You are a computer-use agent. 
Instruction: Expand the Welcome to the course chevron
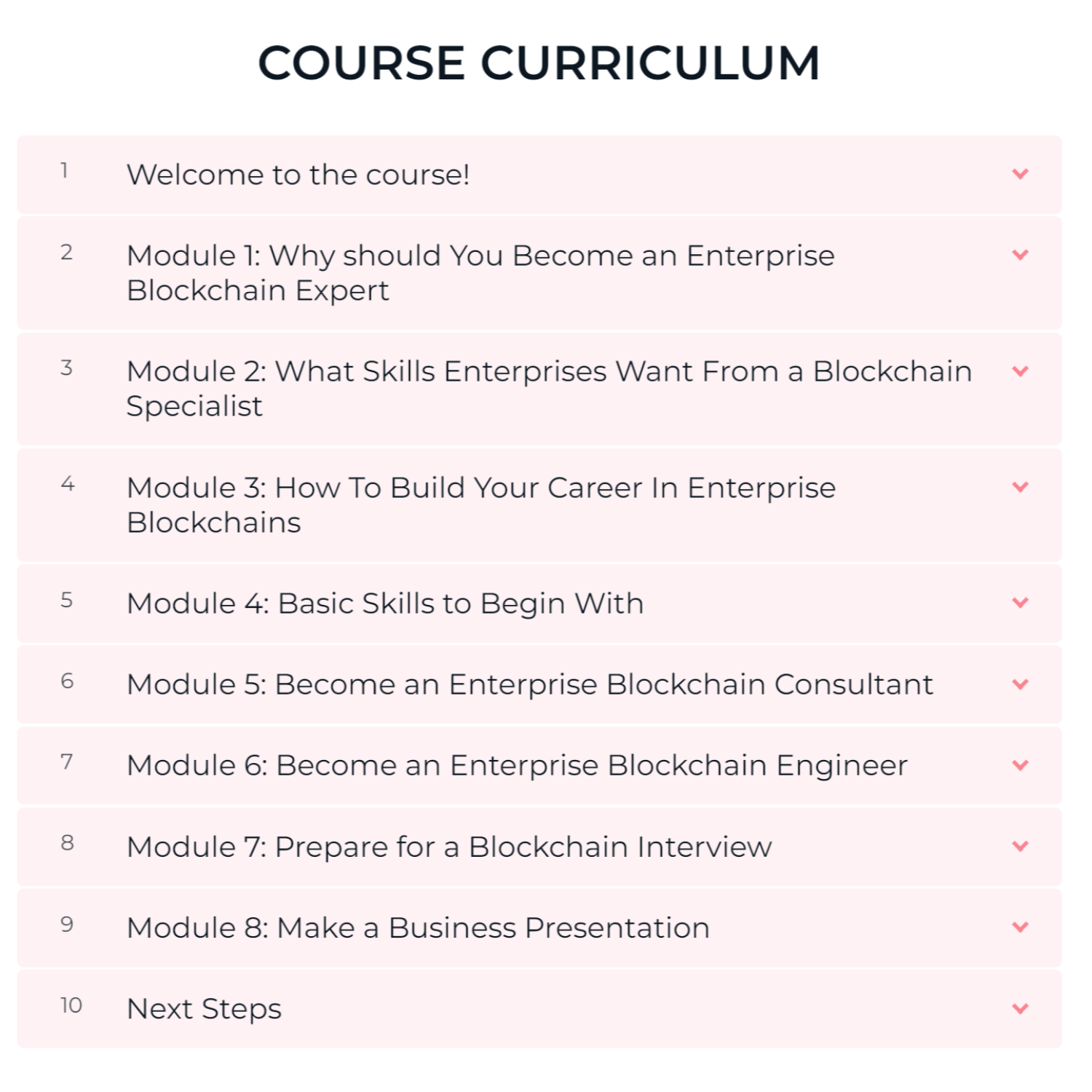coord(1020,174)
